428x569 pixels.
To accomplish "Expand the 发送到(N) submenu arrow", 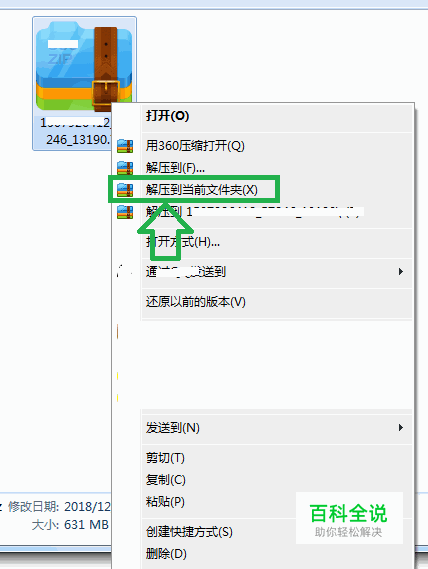I will pos(401,427).
